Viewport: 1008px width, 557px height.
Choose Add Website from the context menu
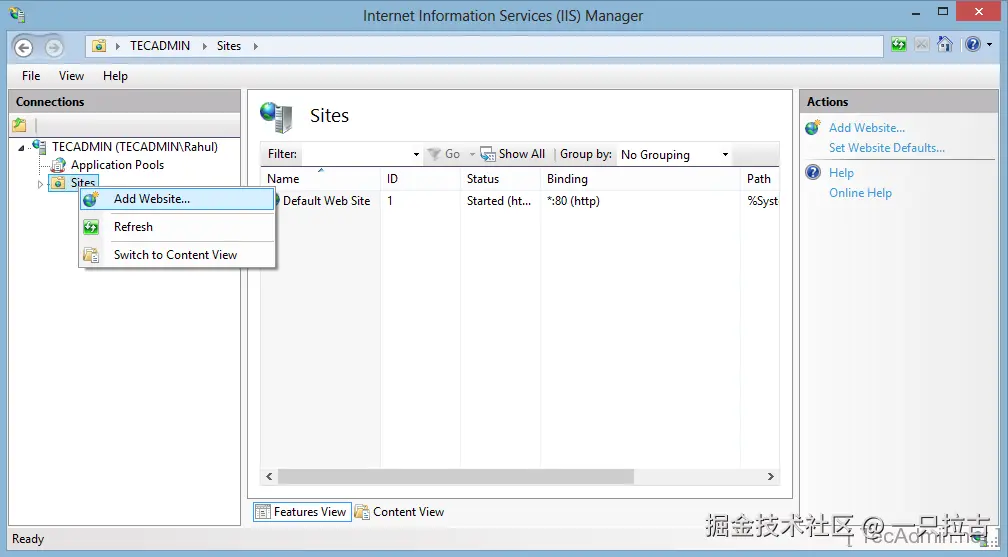click(177, 199)
